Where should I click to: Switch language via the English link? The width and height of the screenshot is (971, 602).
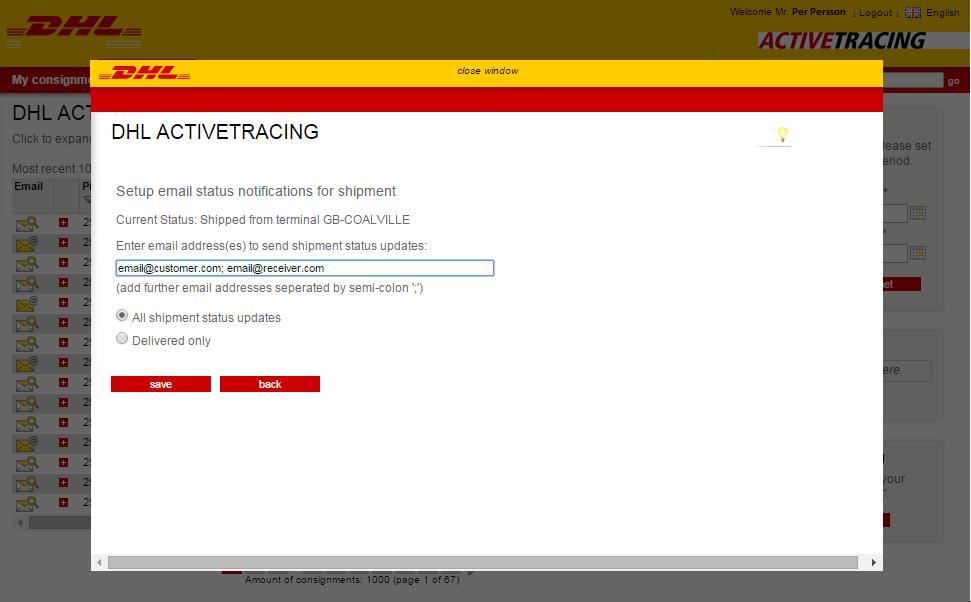point(943,12)
